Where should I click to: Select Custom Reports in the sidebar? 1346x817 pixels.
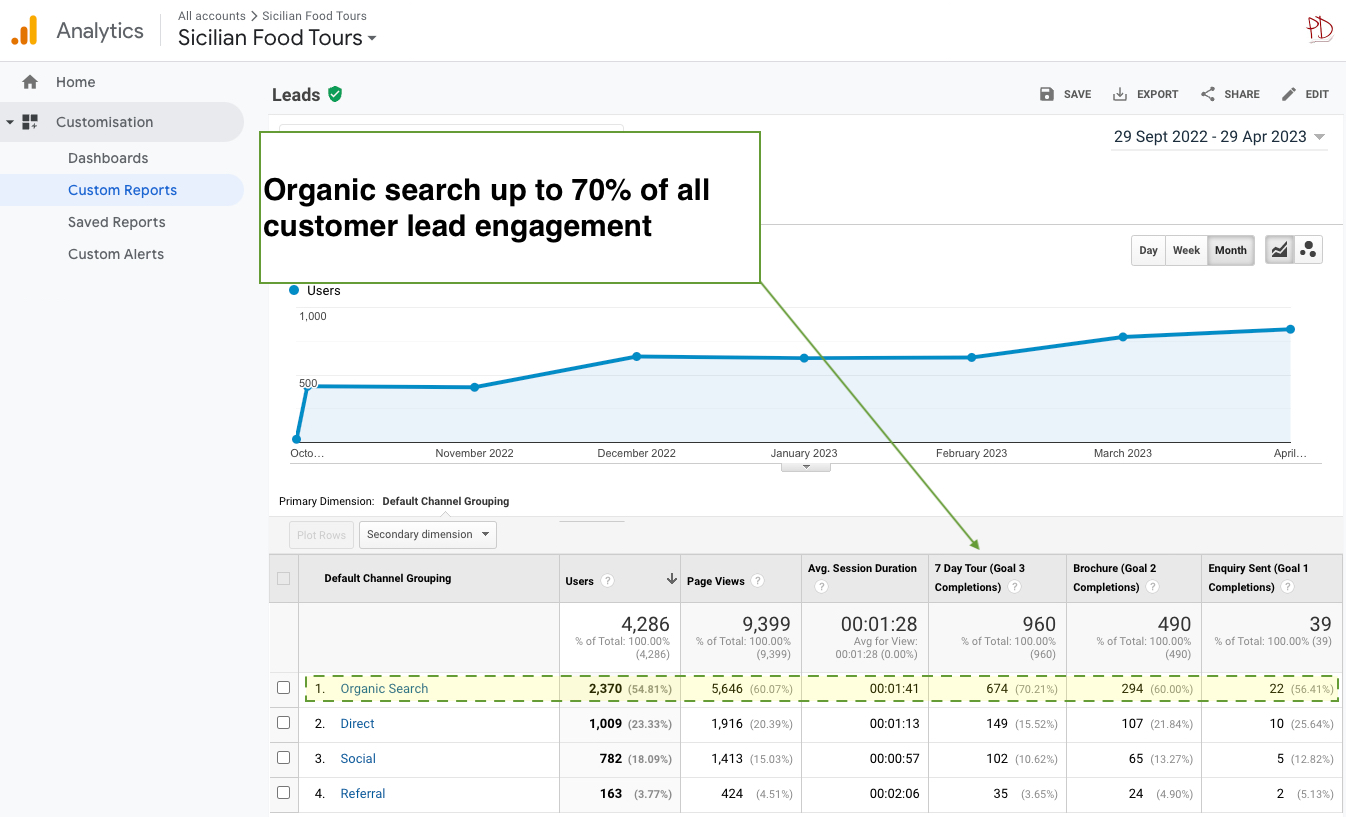[x=122, y=190]
